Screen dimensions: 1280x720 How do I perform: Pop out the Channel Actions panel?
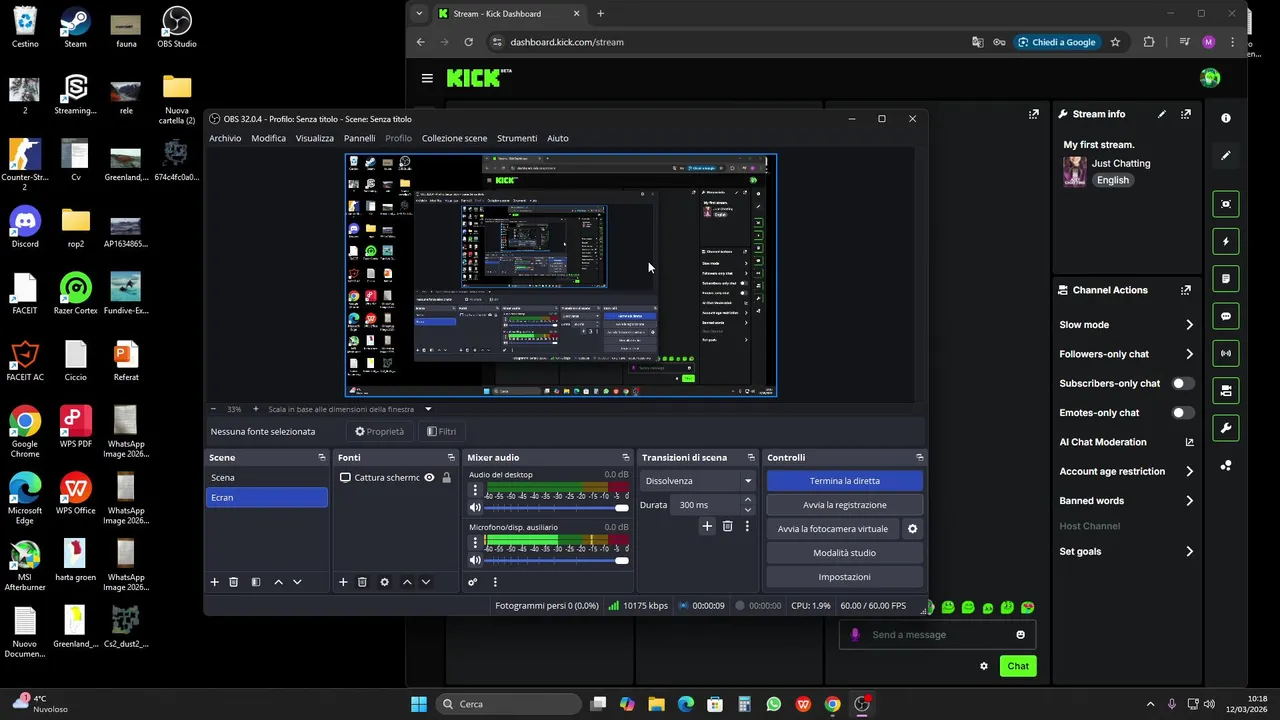pos(1186,290)
